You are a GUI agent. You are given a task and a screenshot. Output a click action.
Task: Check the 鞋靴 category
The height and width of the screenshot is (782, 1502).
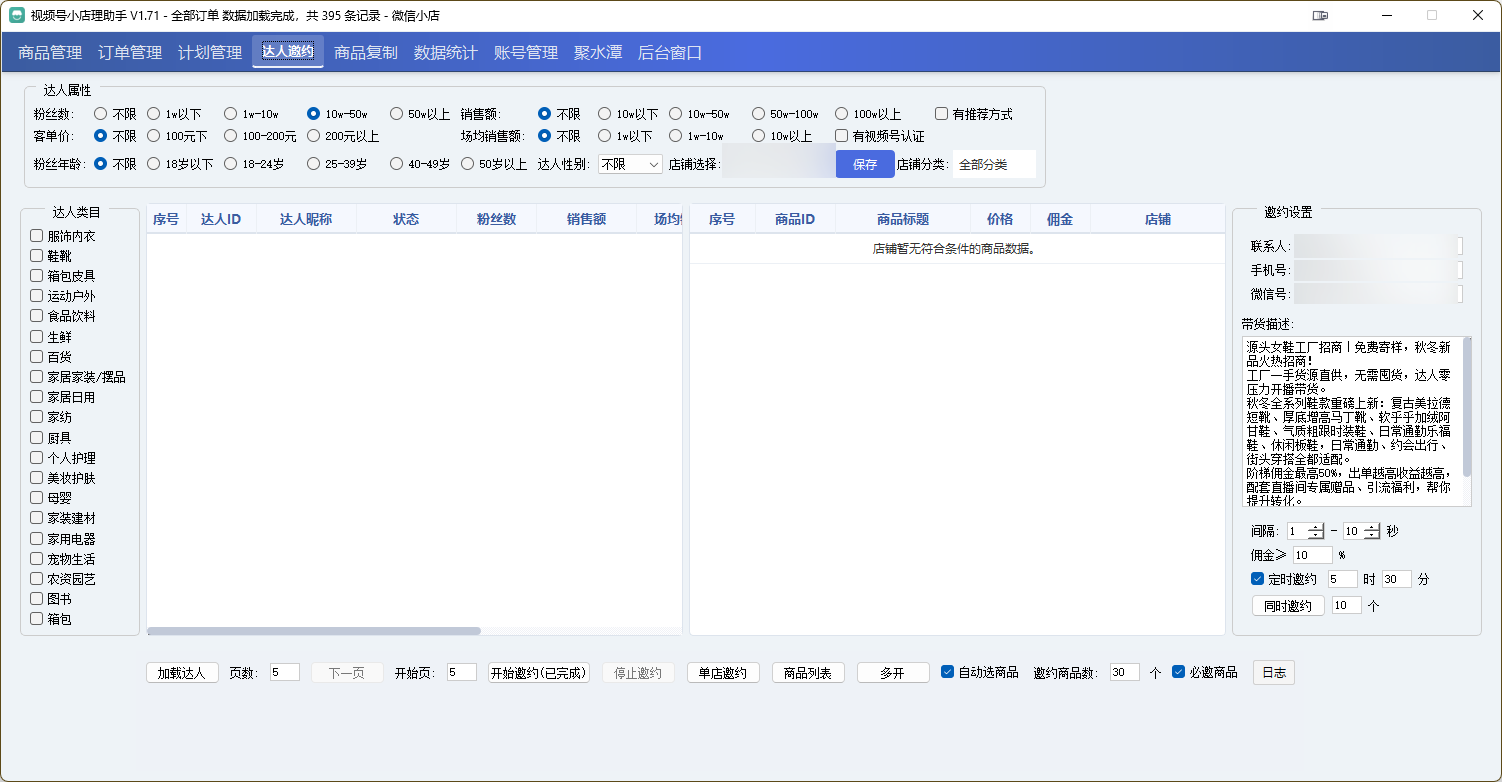point(37,256)
